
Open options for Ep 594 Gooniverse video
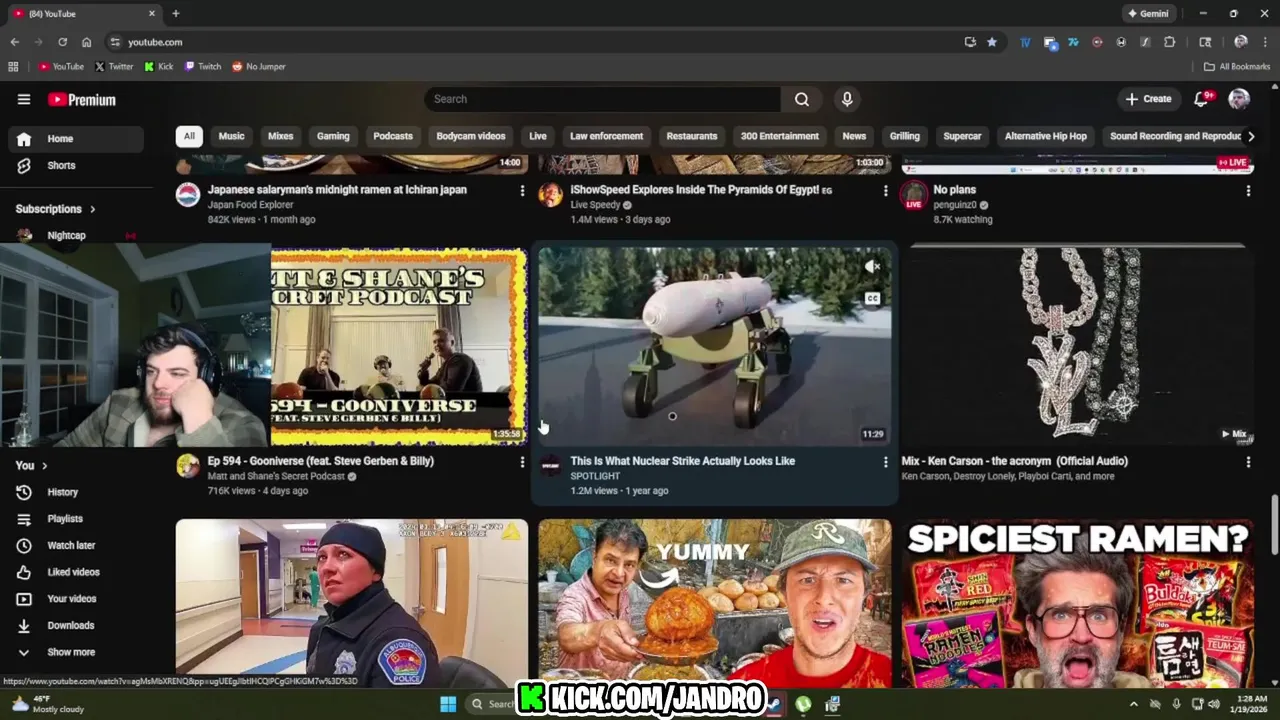click(522, 462)
